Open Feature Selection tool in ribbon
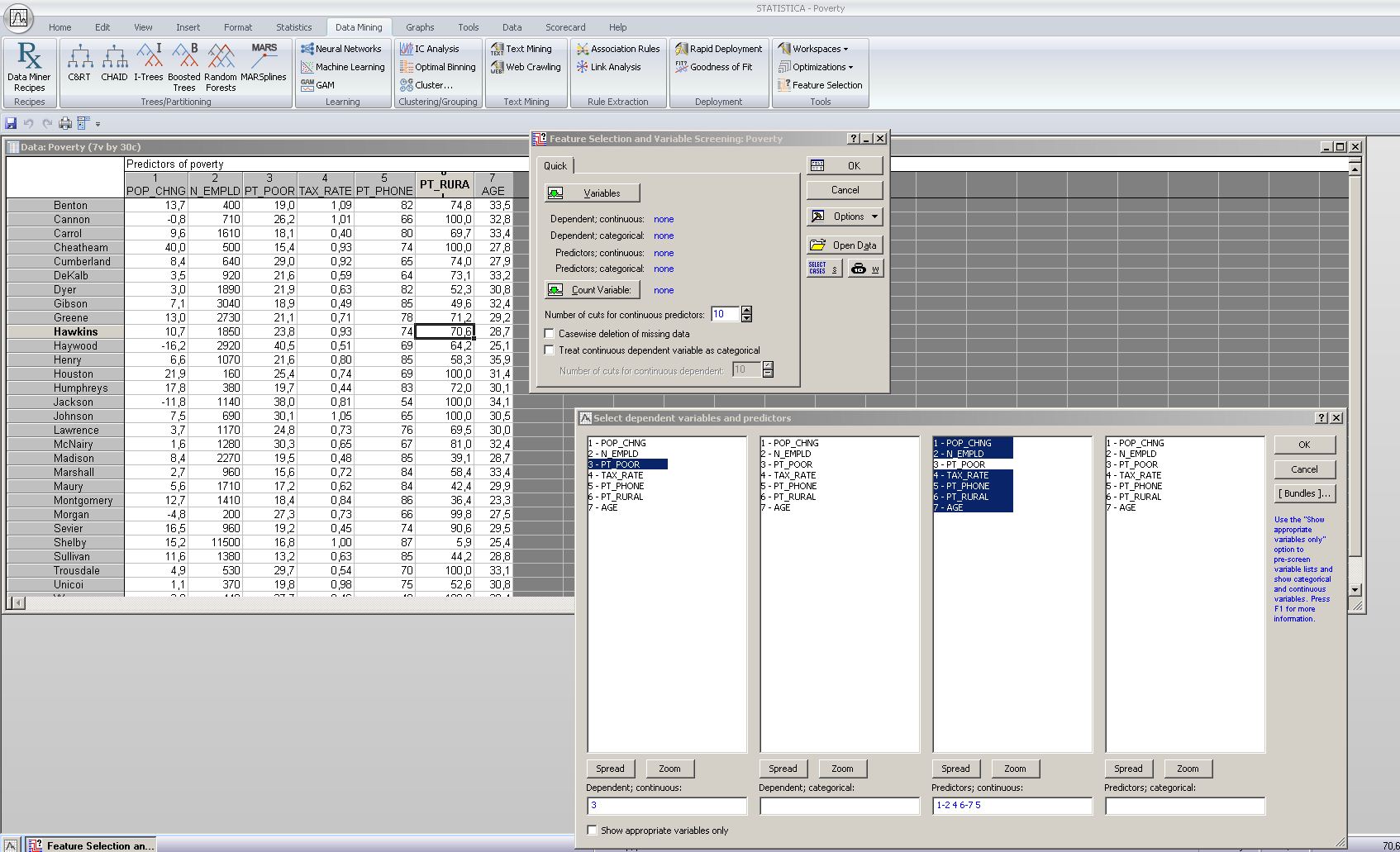The width and height of the screenshot is (1400, 852). point(820,85)
